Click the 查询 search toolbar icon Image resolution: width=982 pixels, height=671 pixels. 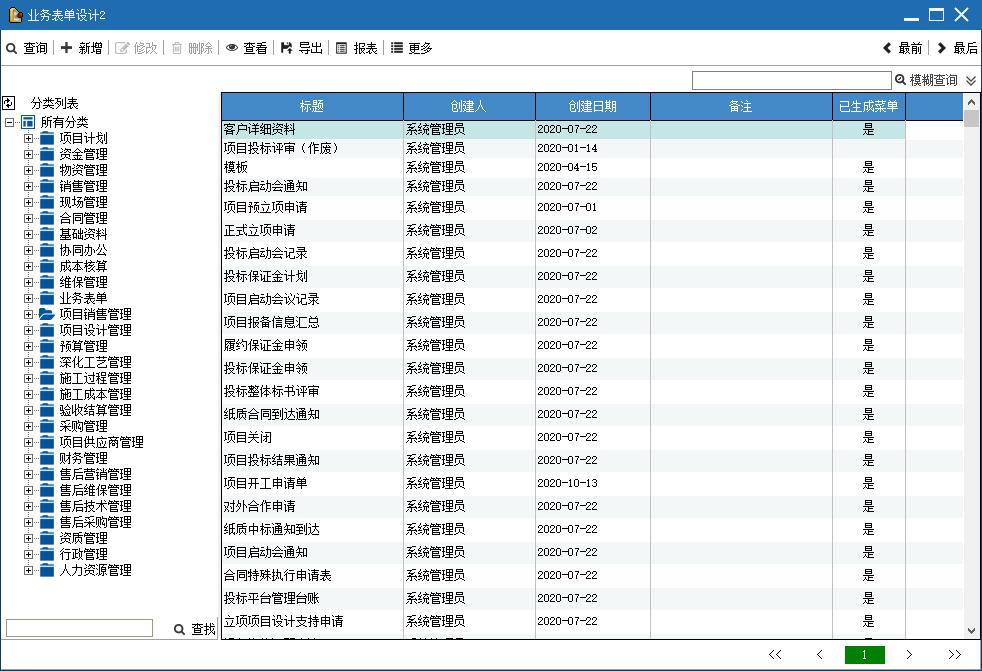coord(12,48)
